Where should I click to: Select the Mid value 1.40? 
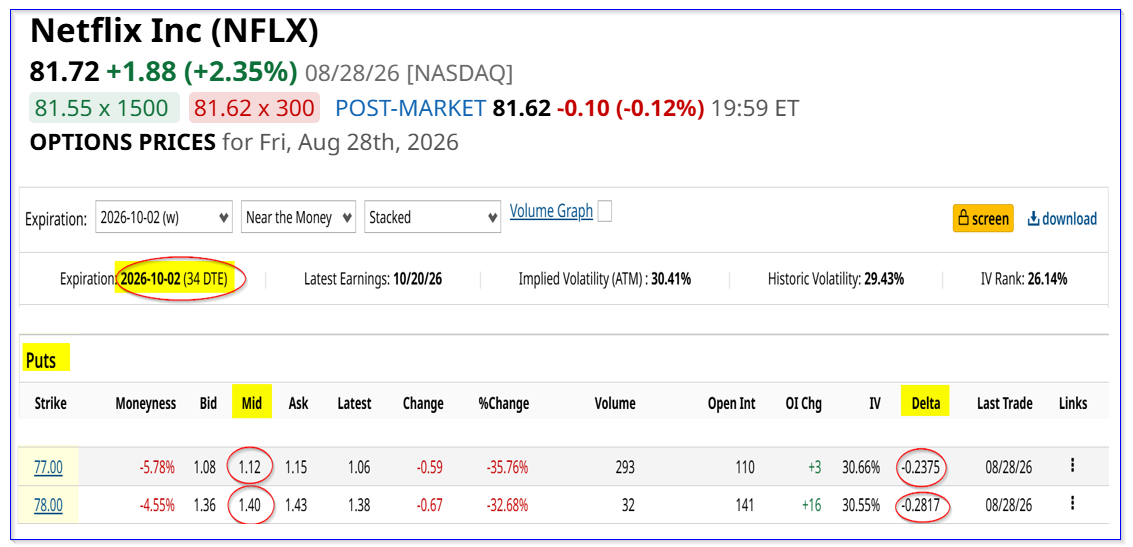(x=250, y=505)
